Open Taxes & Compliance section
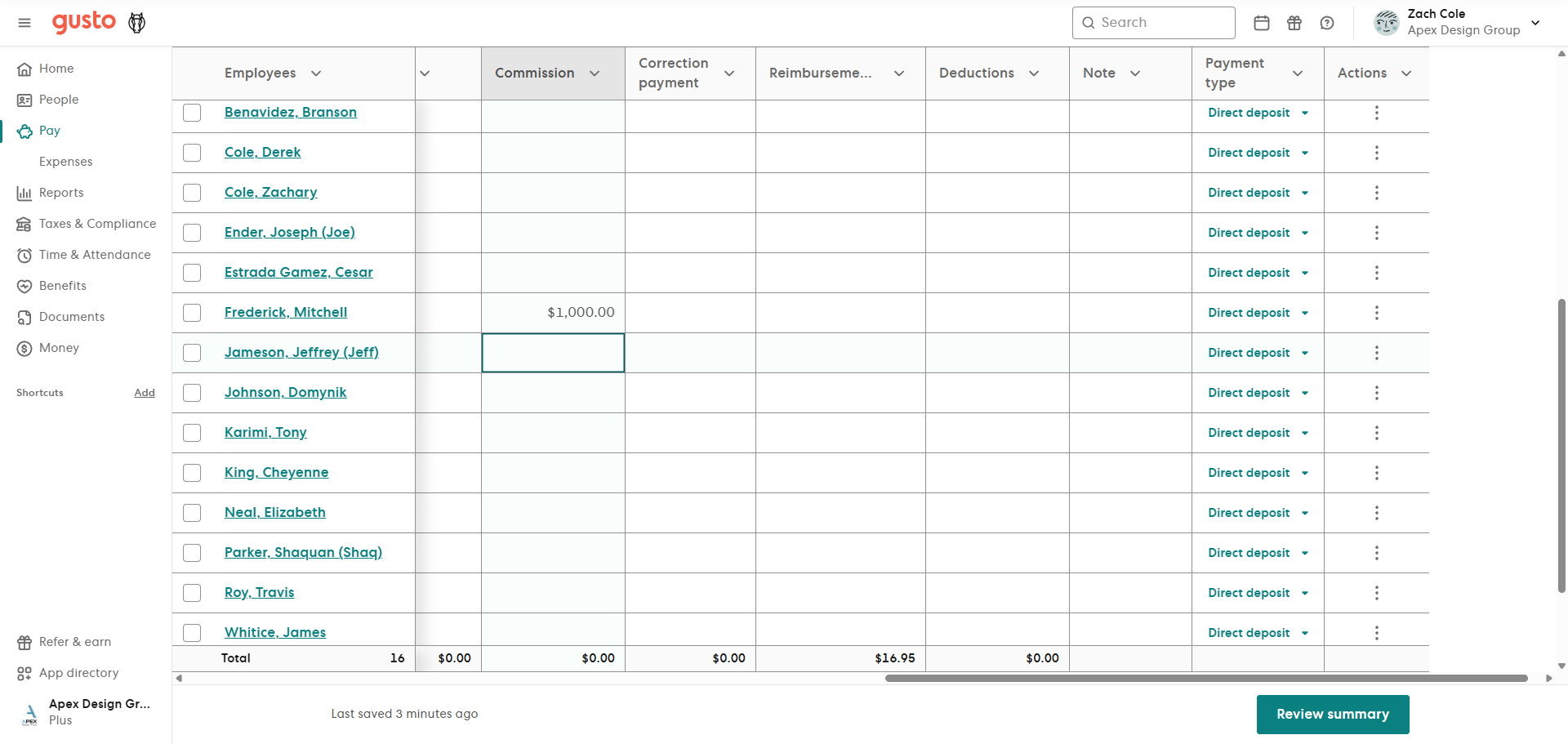This screenshot has width=1568, height=744. [x=86, y=224]
